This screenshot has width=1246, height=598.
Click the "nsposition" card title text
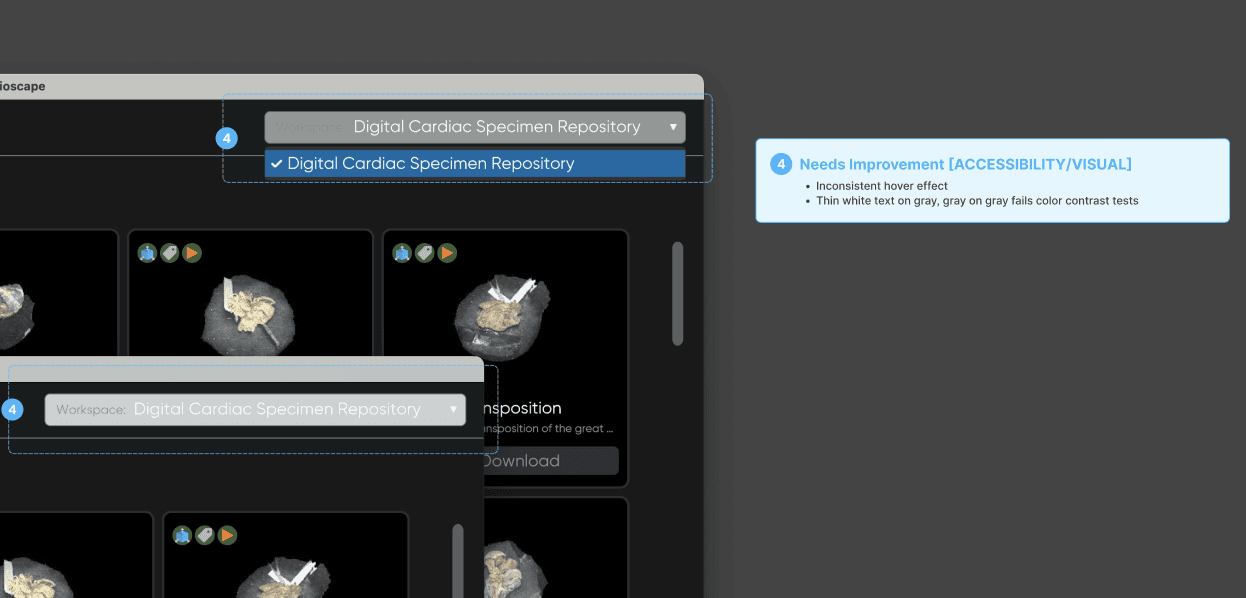click(523, 408)
